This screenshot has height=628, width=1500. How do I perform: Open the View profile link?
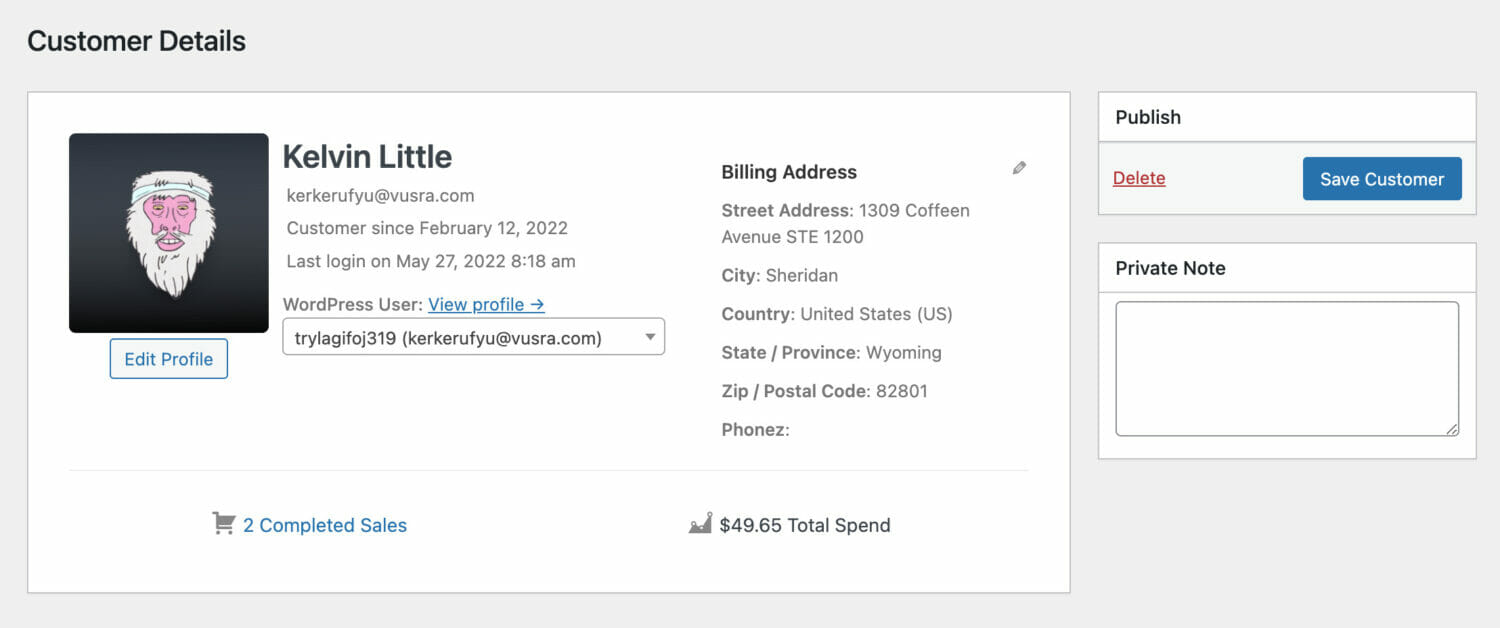pyautogui.click(x=486, y=304)
